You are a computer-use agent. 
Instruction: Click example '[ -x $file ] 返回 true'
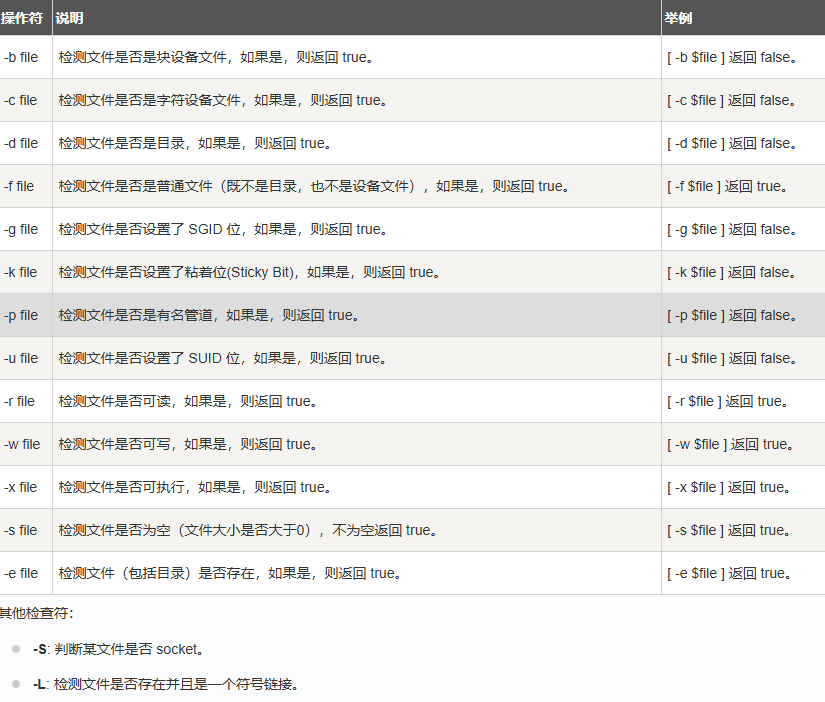pos(730,487)
